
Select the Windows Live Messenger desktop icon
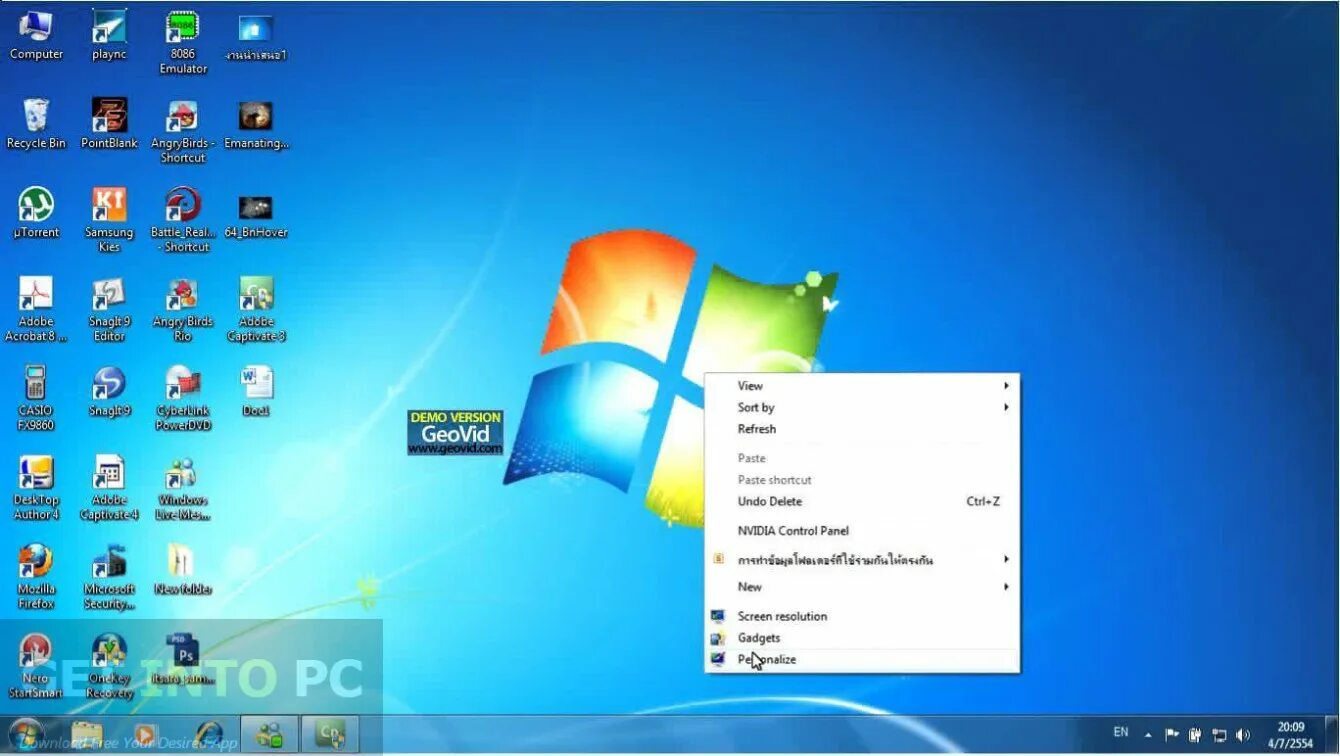[x=183, y=488]
